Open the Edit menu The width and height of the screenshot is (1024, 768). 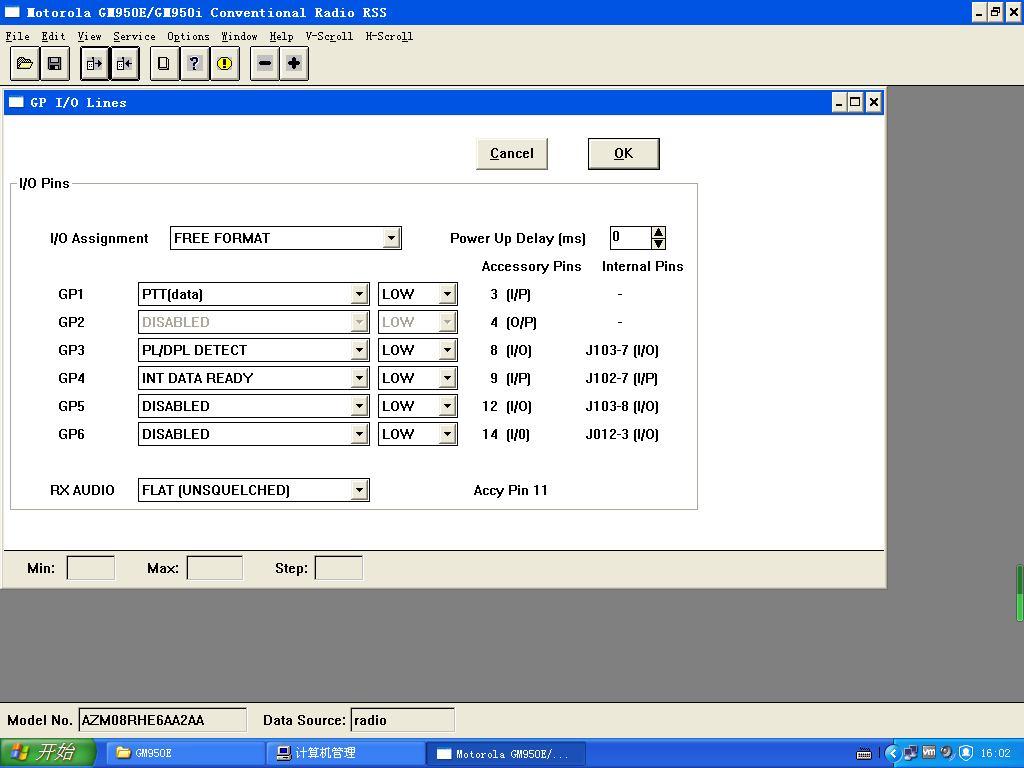[x=54, y=37]
